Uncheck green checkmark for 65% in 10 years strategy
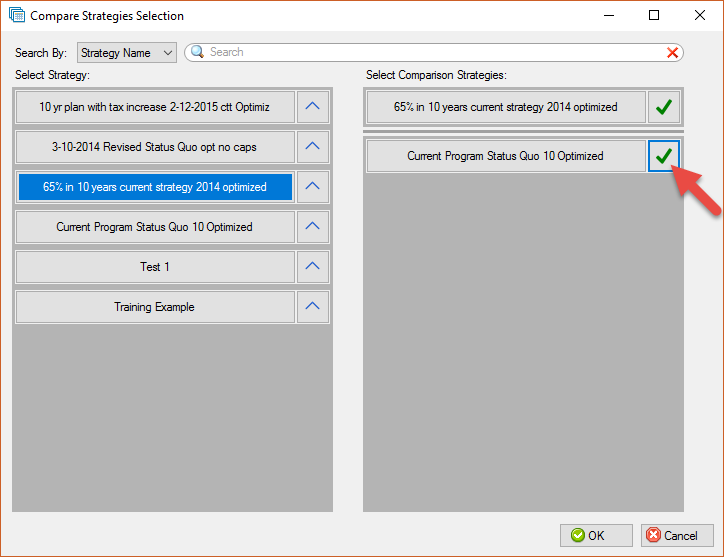This screenshot has width=724, height=557. point(664,107)
